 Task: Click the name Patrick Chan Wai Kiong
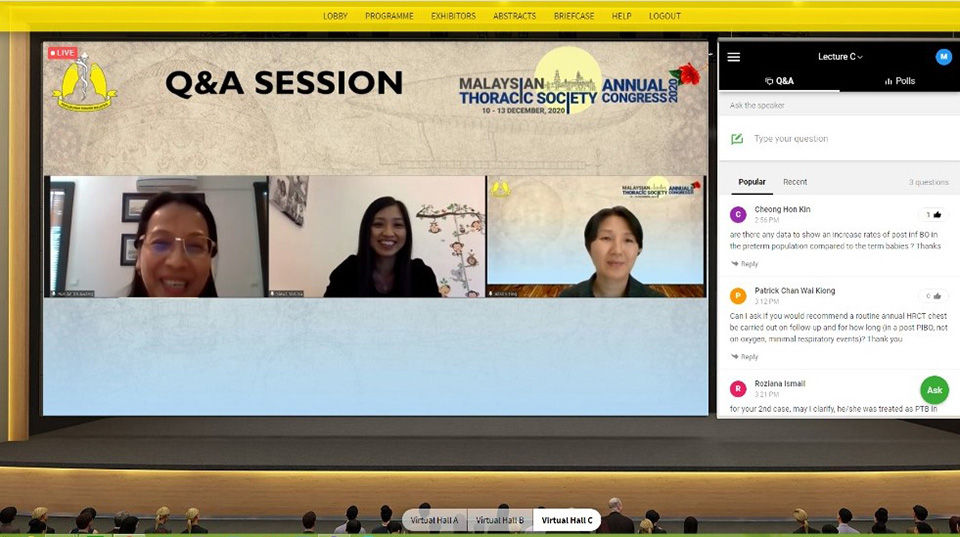pos(794,291)
